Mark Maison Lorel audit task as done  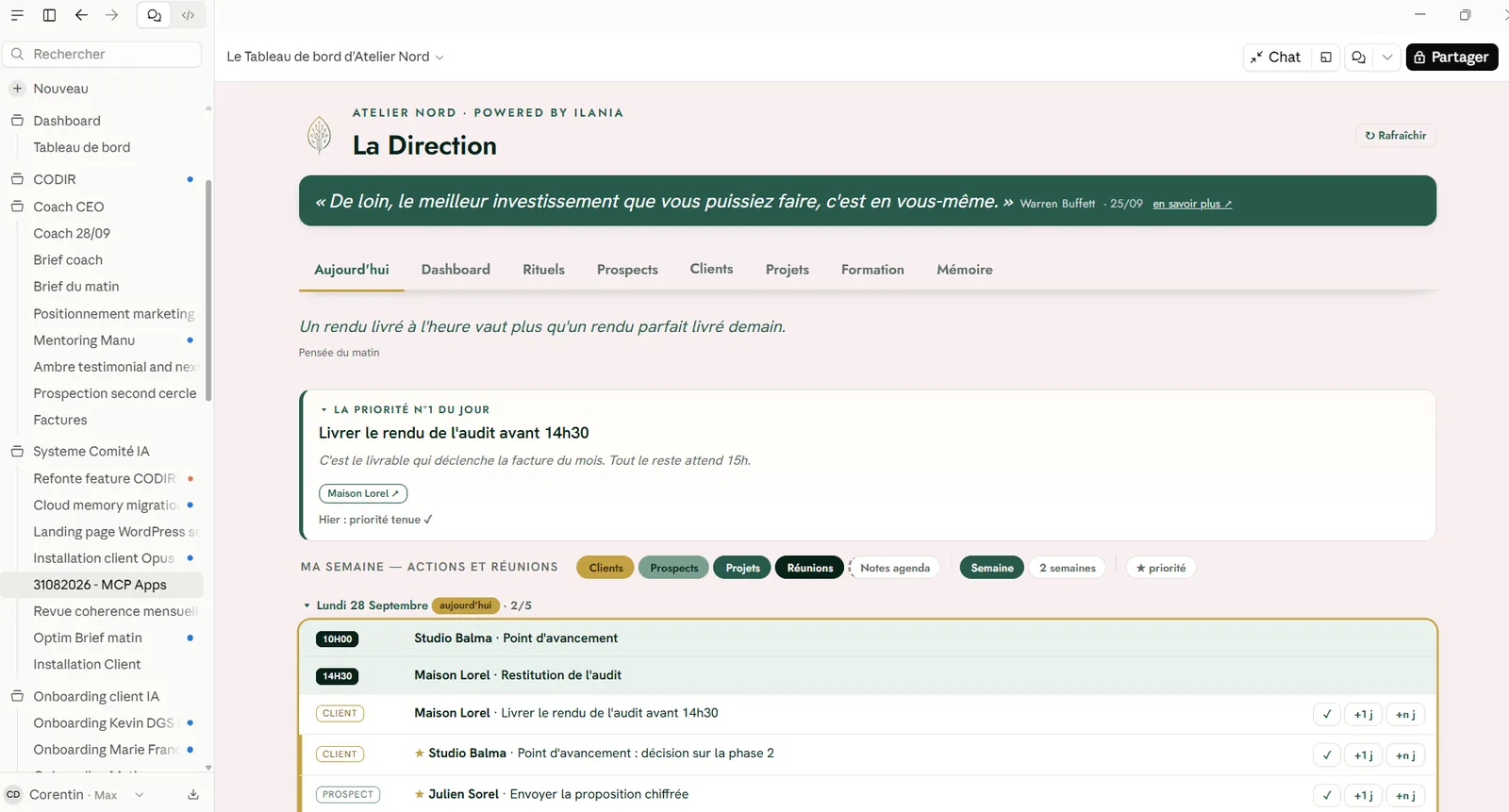tap(1327, 715)
